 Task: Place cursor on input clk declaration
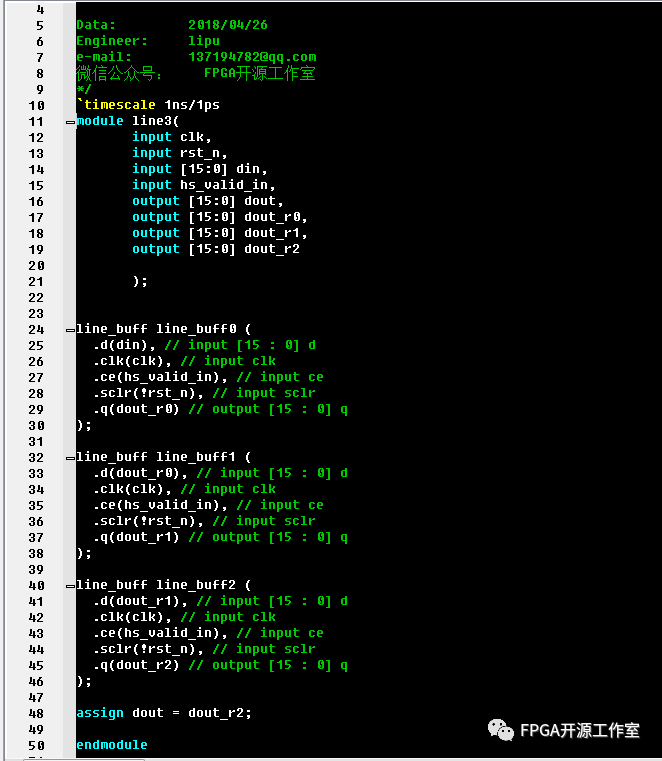pos(172,137)
